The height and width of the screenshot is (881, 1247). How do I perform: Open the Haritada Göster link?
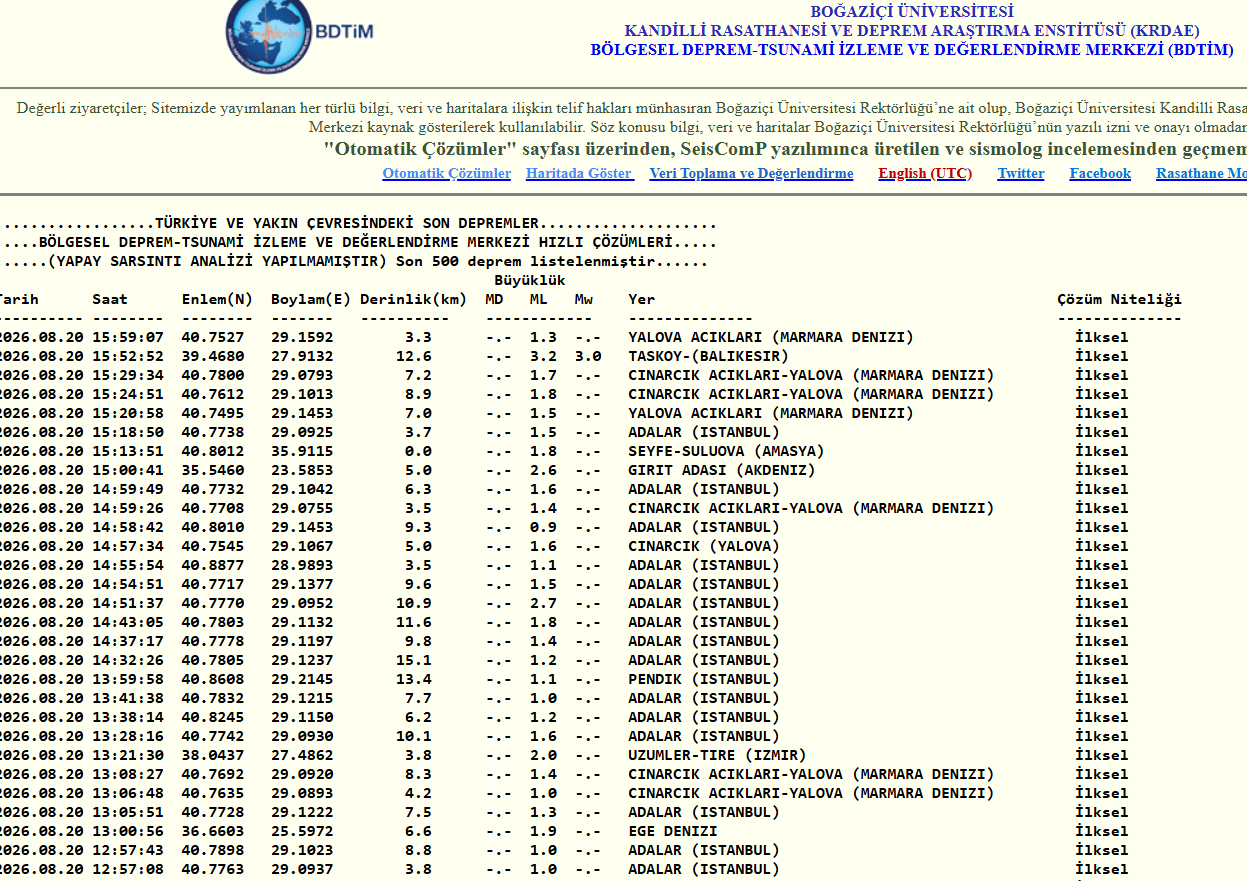(580, 174)
